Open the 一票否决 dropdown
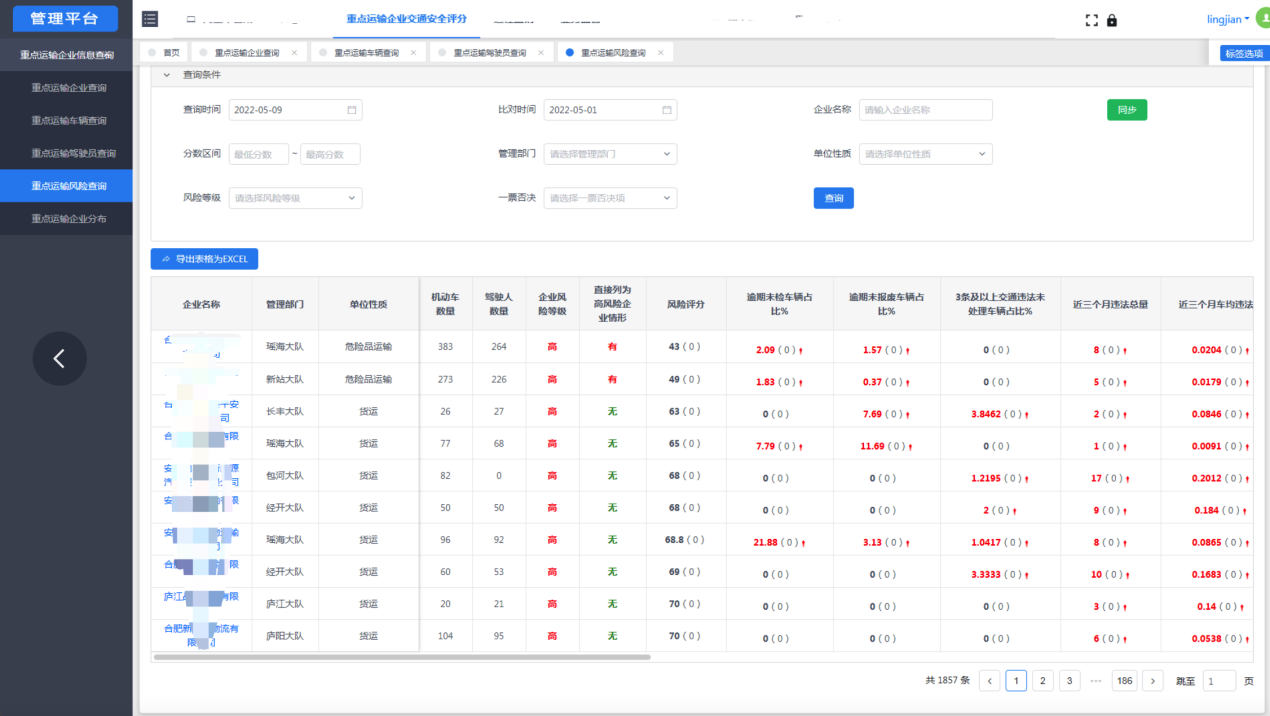 (610, 198)
